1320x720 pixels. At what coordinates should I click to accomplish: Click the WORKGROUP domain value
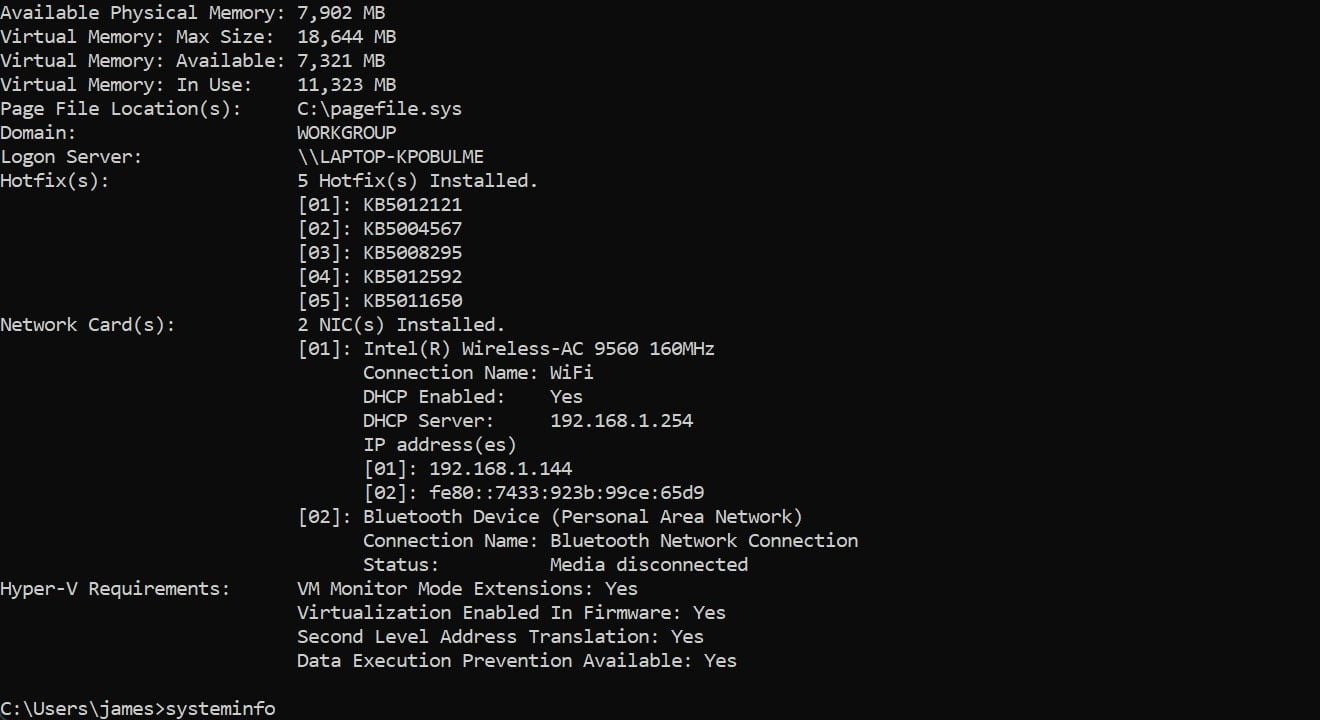(346, 133)
